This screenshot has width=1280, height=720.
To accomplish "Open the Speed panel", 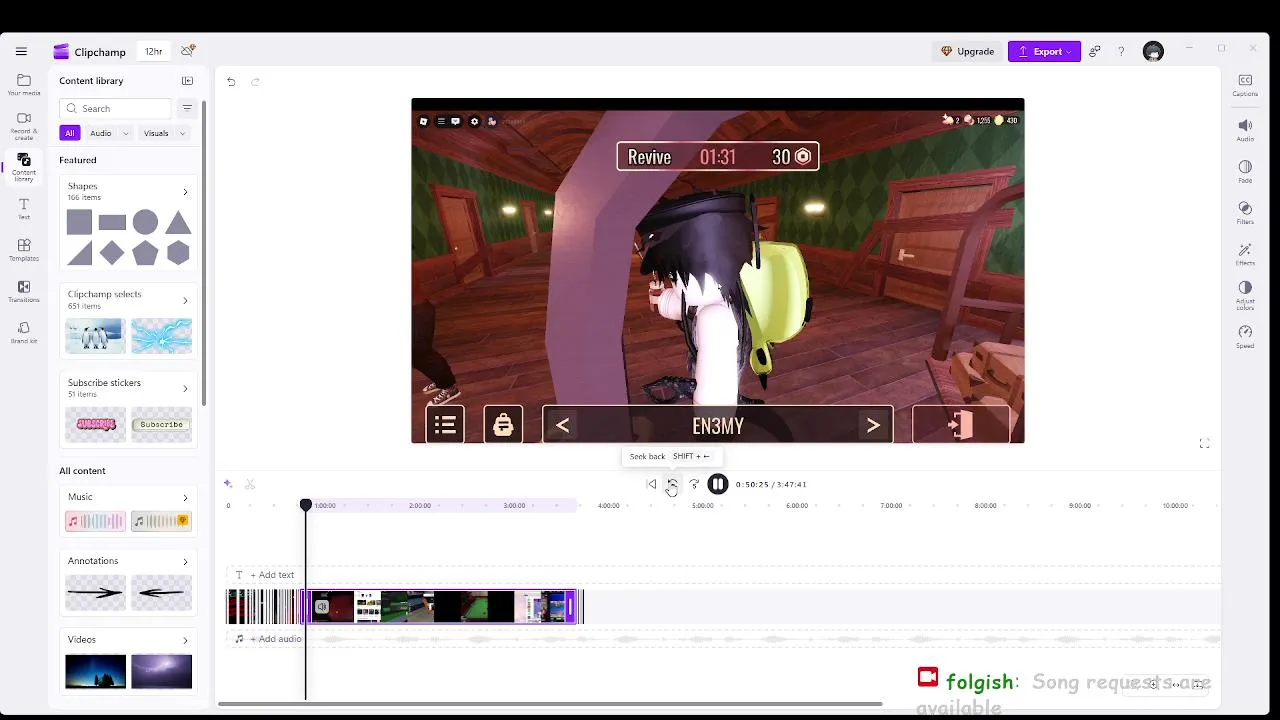I will 1245,337.
